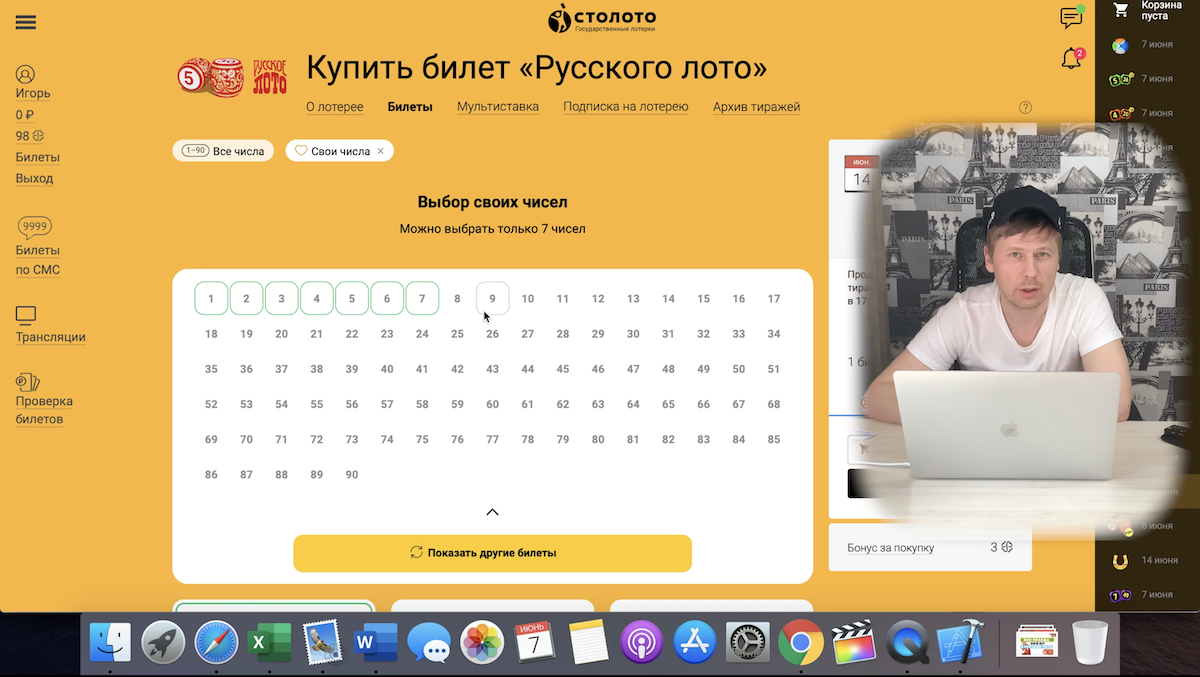
Task: Open System Preferences in the Dock
Action: click(x=747, y=641)
